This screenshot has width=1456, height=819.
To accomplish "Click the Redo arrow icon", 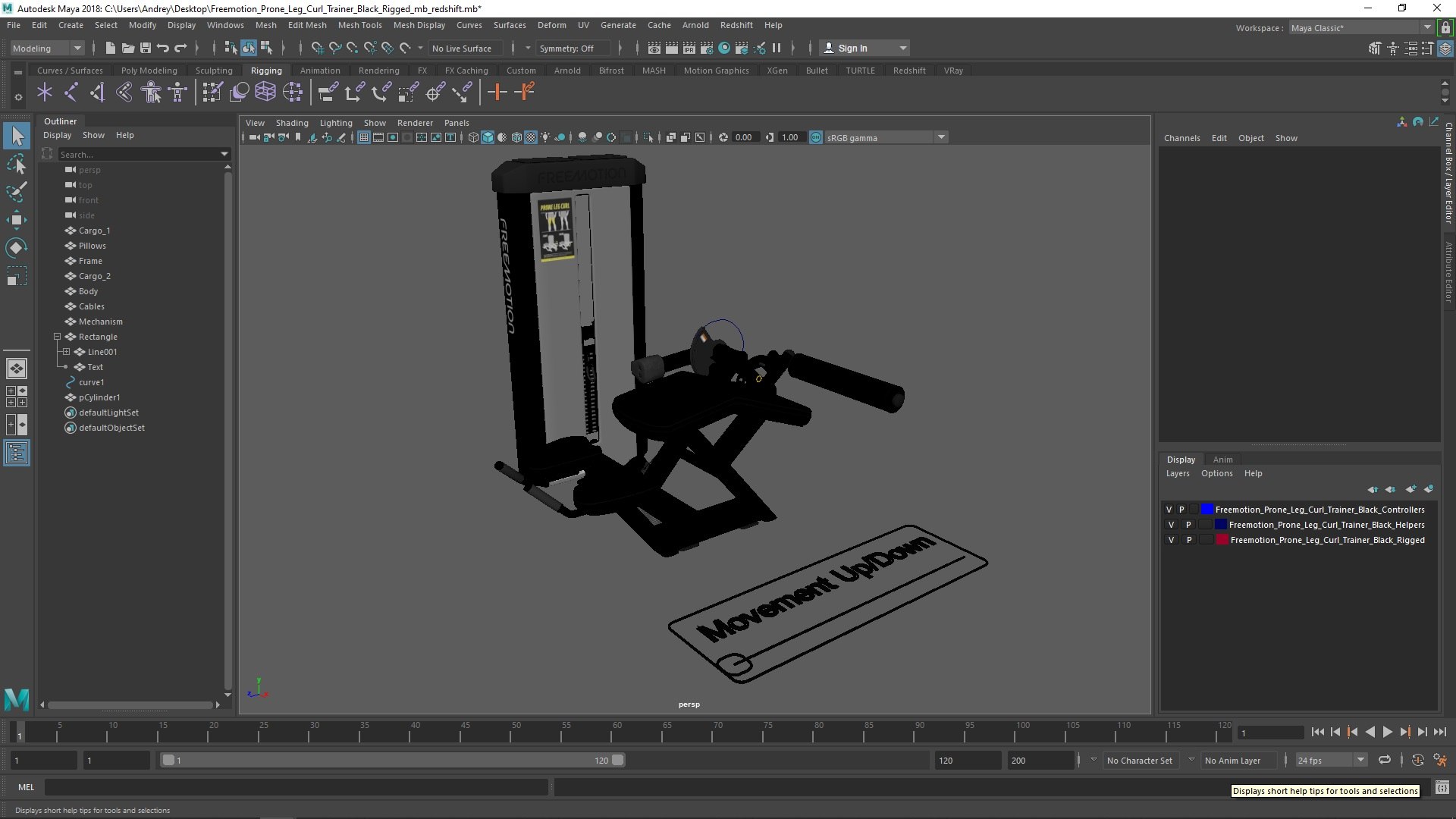I will tap(180, 48).
